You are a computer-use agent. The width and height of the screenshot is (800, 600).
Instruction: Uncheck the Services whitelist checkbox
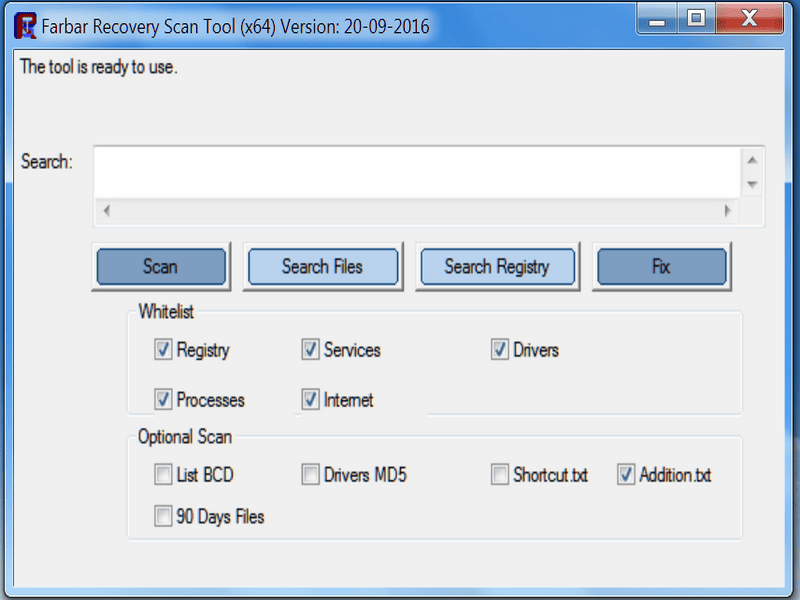(x=310, y=349)
